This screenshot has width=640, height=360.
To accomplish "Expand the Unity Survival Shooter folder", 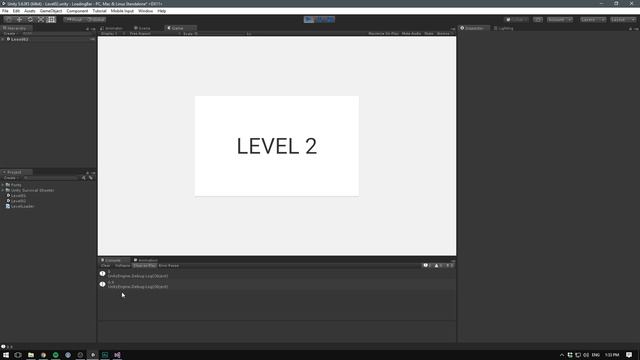I will [x=3, y=190].
